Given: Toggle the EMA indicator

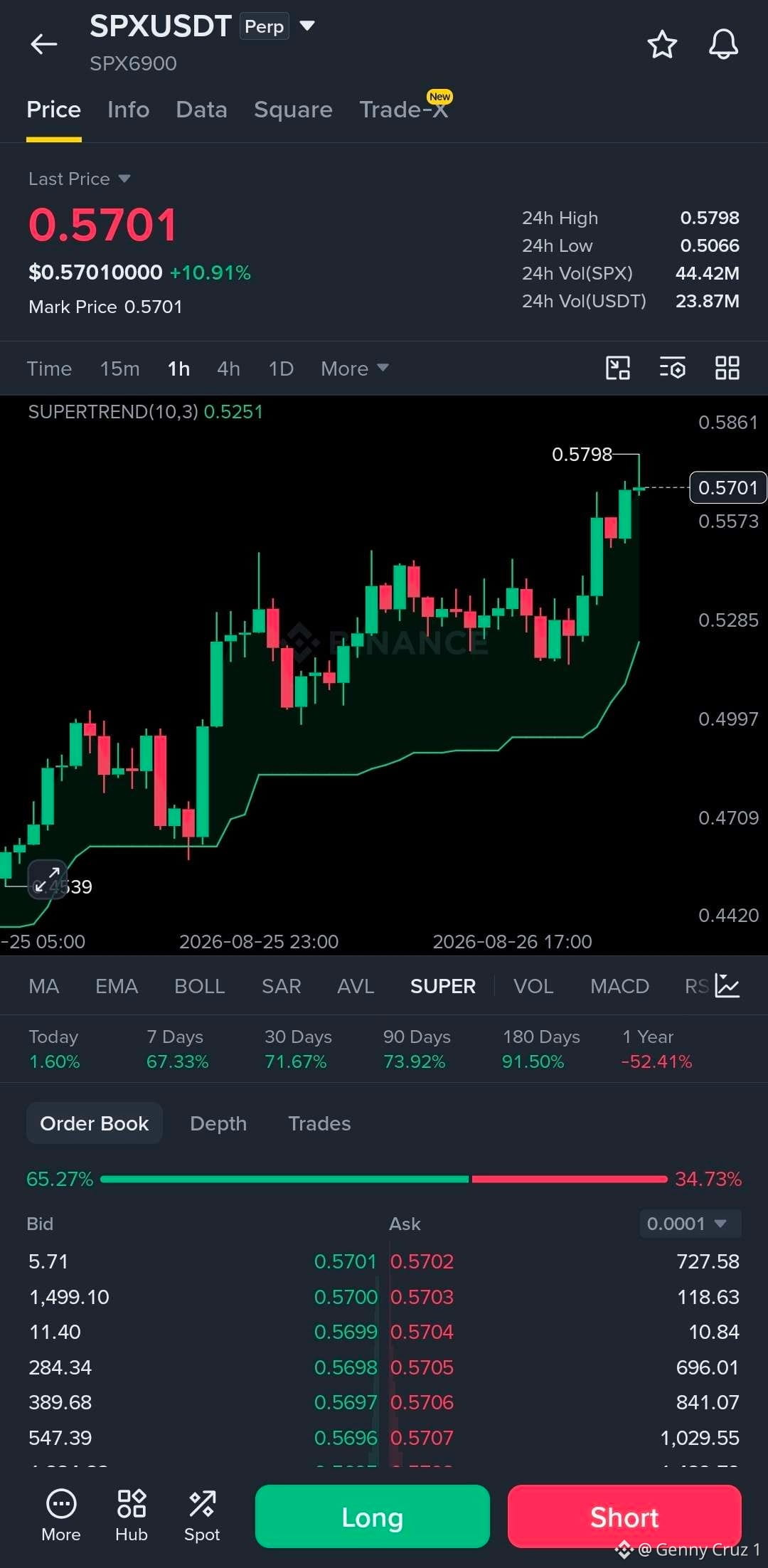Looking at the screenshot, I should point(117,986).
